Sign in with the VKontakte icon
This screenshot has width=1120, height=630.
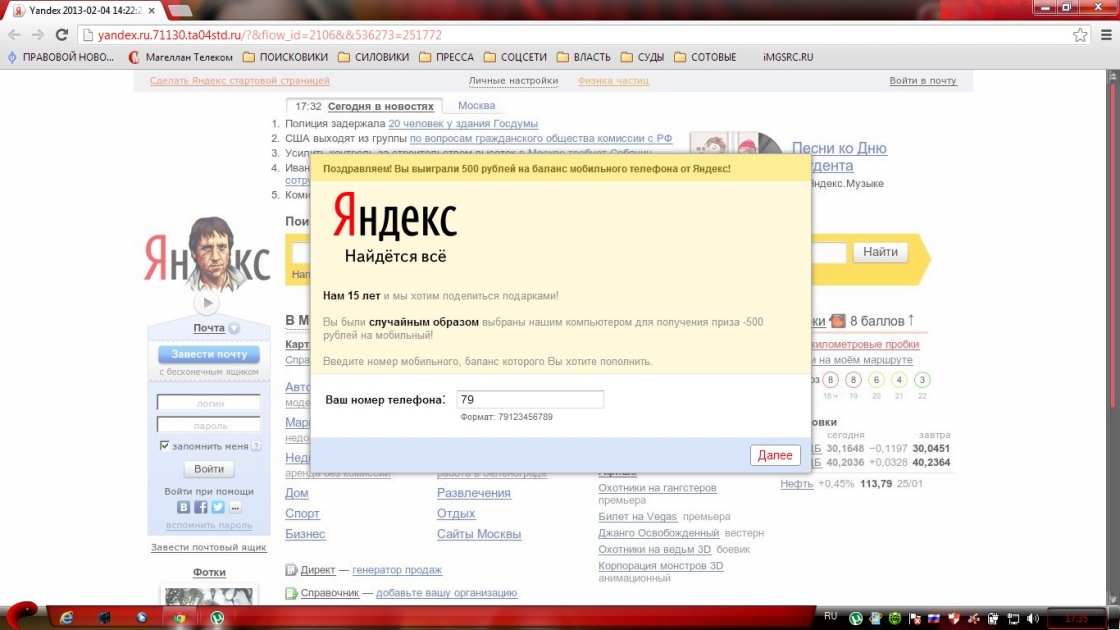coord(184,507)
